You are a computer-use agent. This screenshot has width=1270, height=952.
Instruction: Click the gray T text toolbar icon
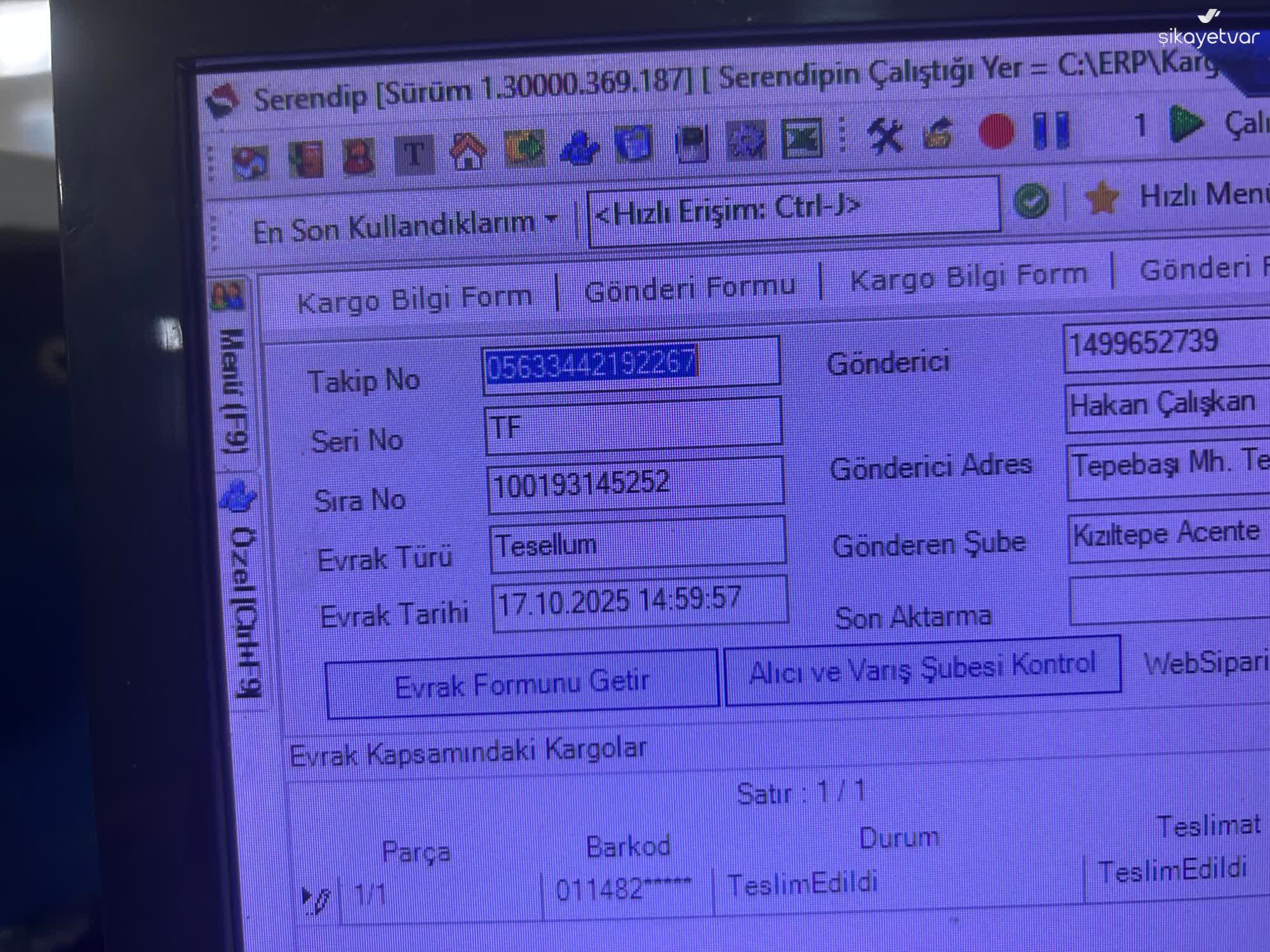pos(414,154)
